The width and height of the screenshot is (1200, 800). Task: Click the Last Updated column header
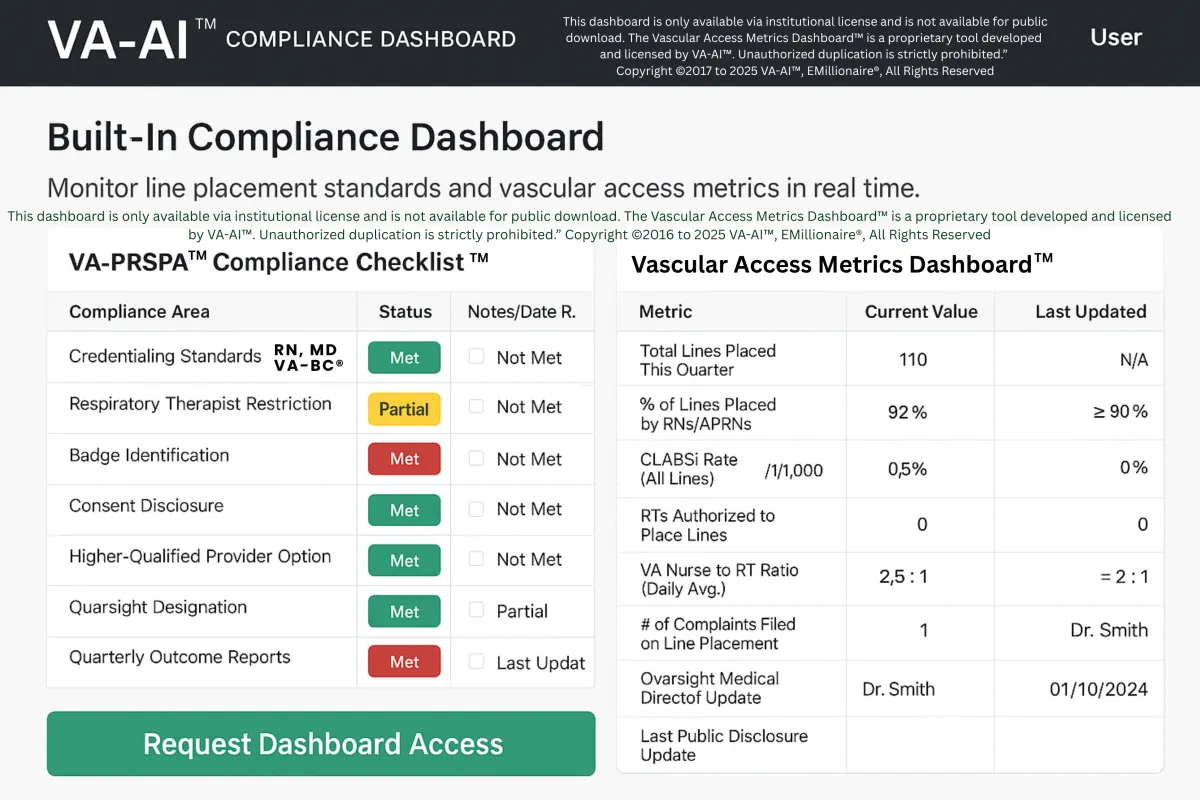click(x=1090, y=312)
